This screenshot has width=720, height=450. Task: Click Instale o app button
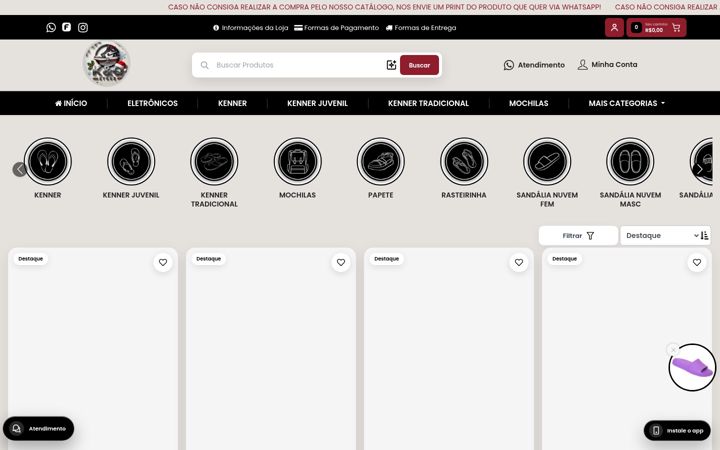[x=677, y=431]
